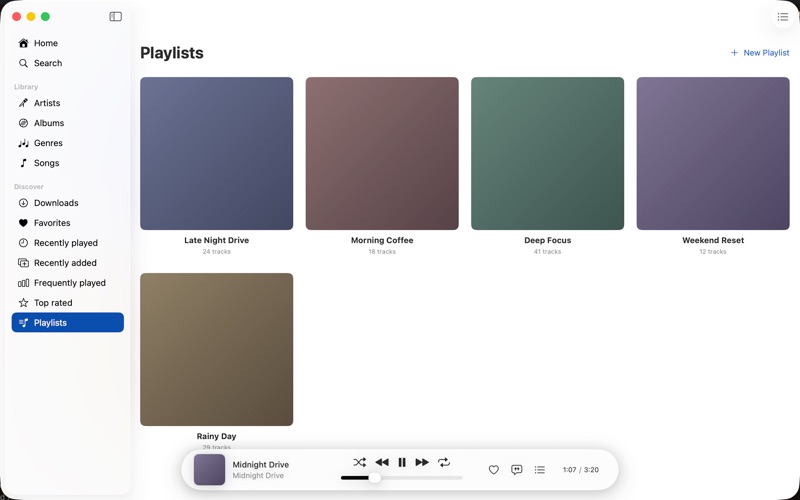Open the Home section
Image resolution: width=800 pixels, height=500 pixels.
pyautogui.click(x=68, y=43)
